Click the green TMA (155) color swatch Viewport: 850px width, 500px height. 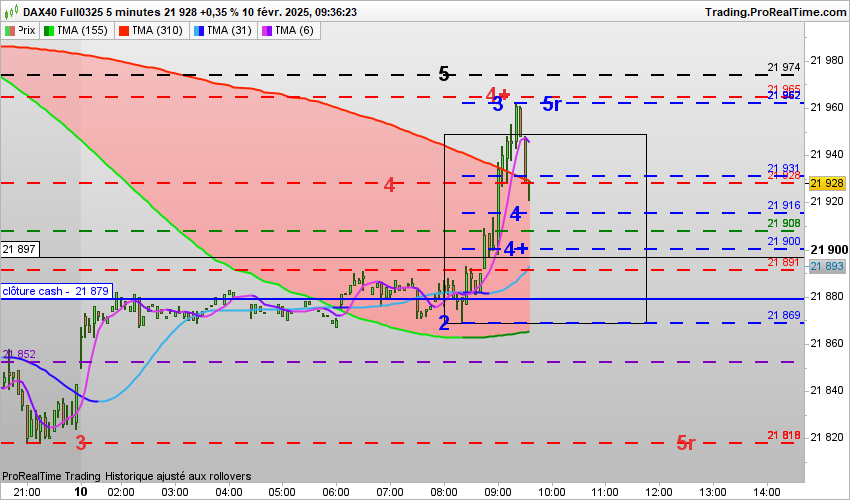(49, 31)
